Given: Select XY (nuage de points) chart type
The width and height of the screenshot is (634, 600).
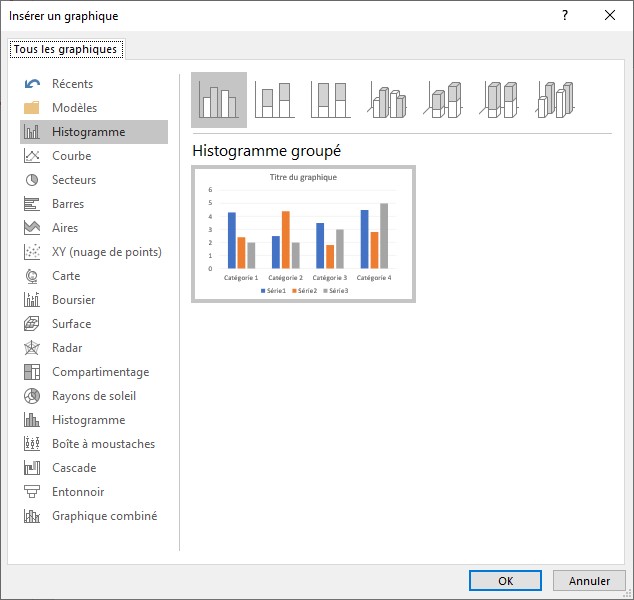Looking at the screenshot, I should [106, 252].
